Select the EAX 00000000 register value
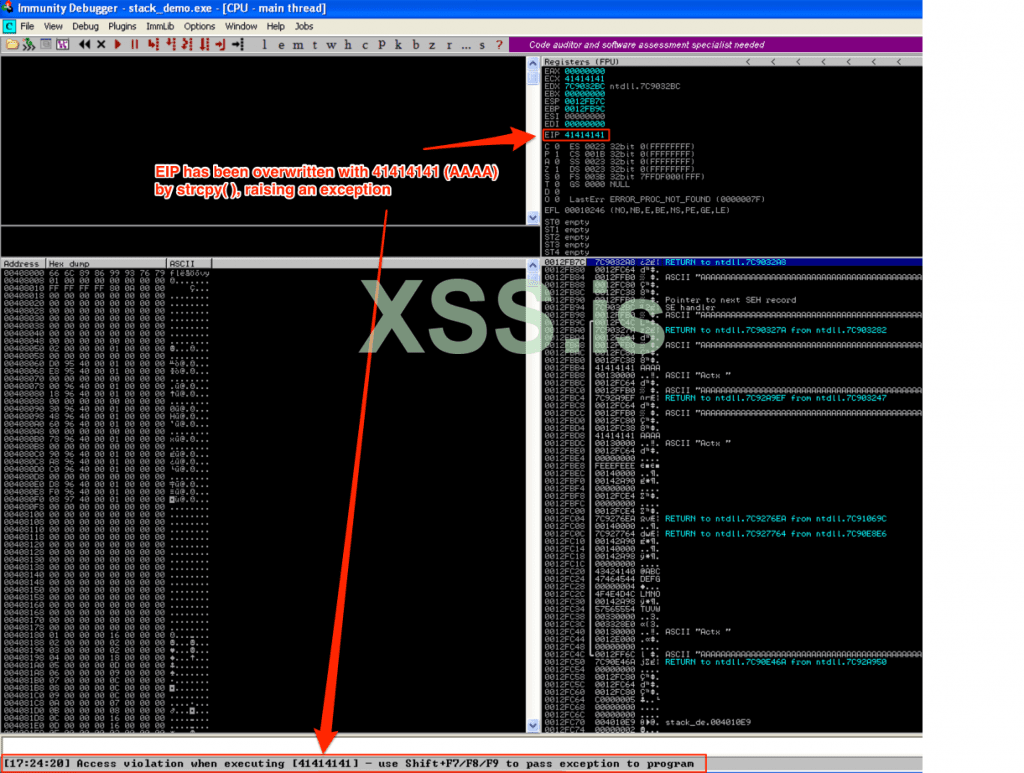Viewport: 1024px width, 773px height. [x=584, y=71]
